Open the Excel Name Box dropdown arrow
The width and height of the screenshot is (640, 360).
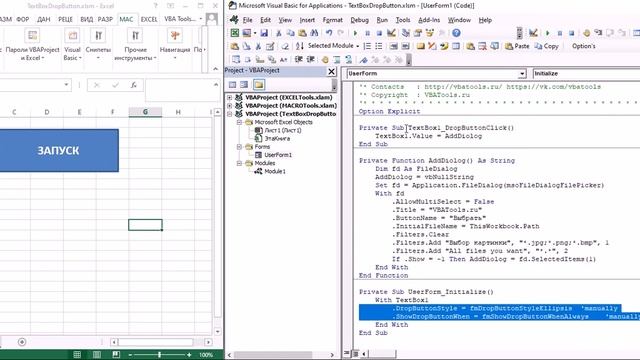point(66,85)
